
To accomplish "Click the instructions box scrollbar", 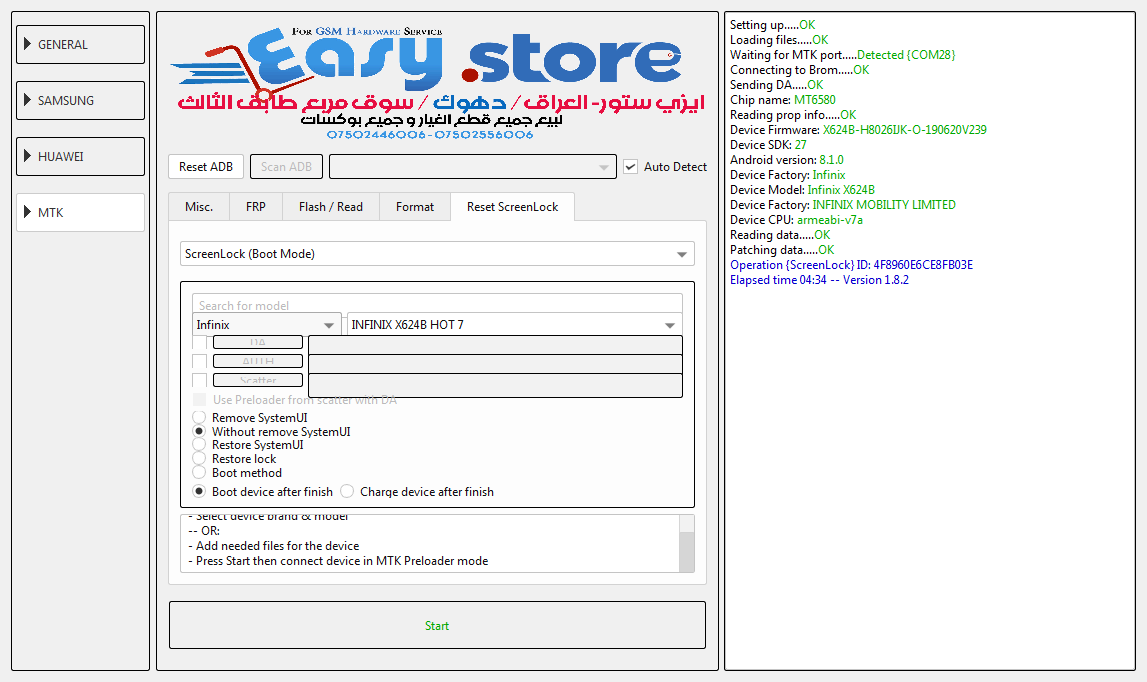I will pos(686,544).
